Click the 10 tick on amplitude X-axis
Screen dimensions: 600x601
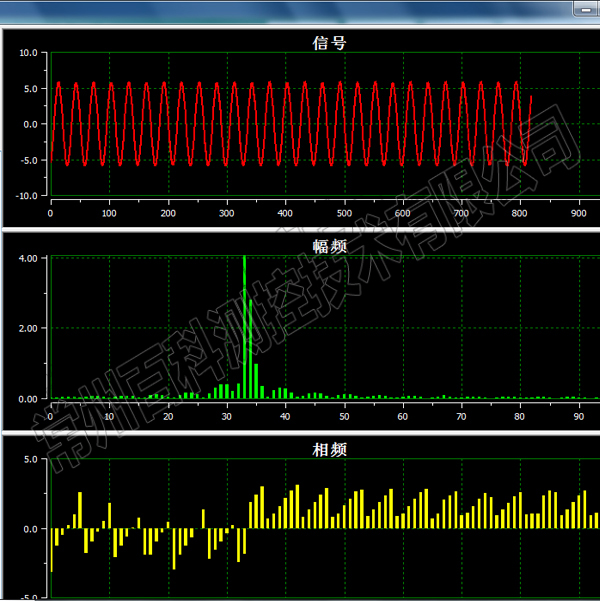coord(109,417)
